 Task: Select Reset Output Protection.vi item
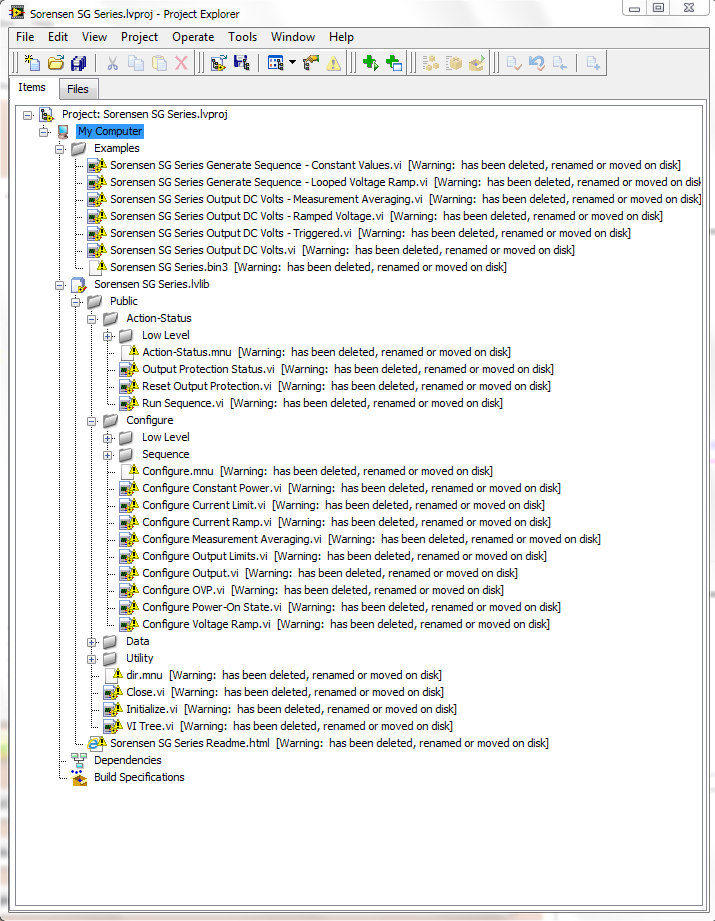(x=207, y=386)
